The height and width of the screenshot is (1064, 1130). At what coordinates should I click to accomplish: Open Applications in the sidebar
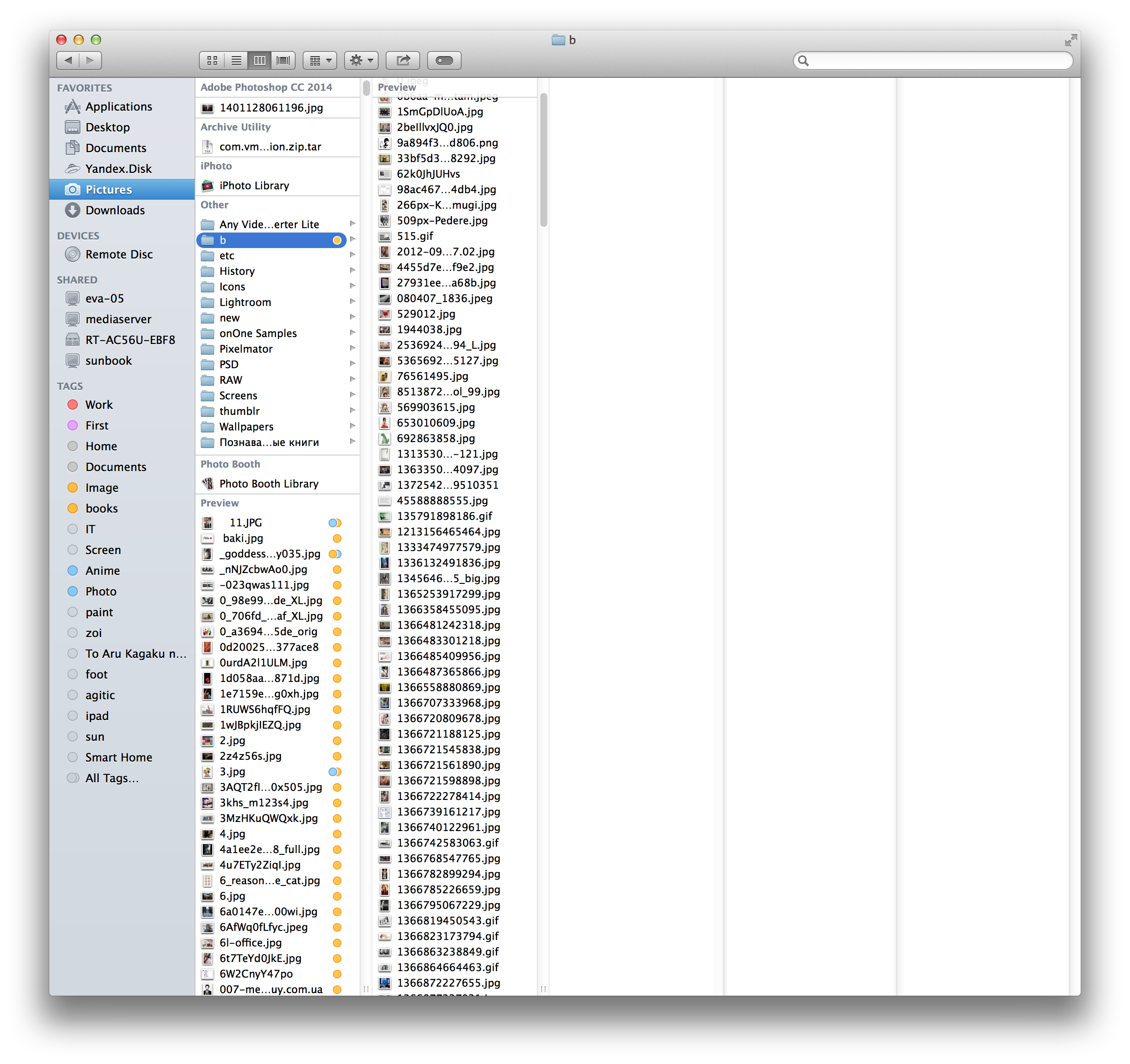[118, 107]
